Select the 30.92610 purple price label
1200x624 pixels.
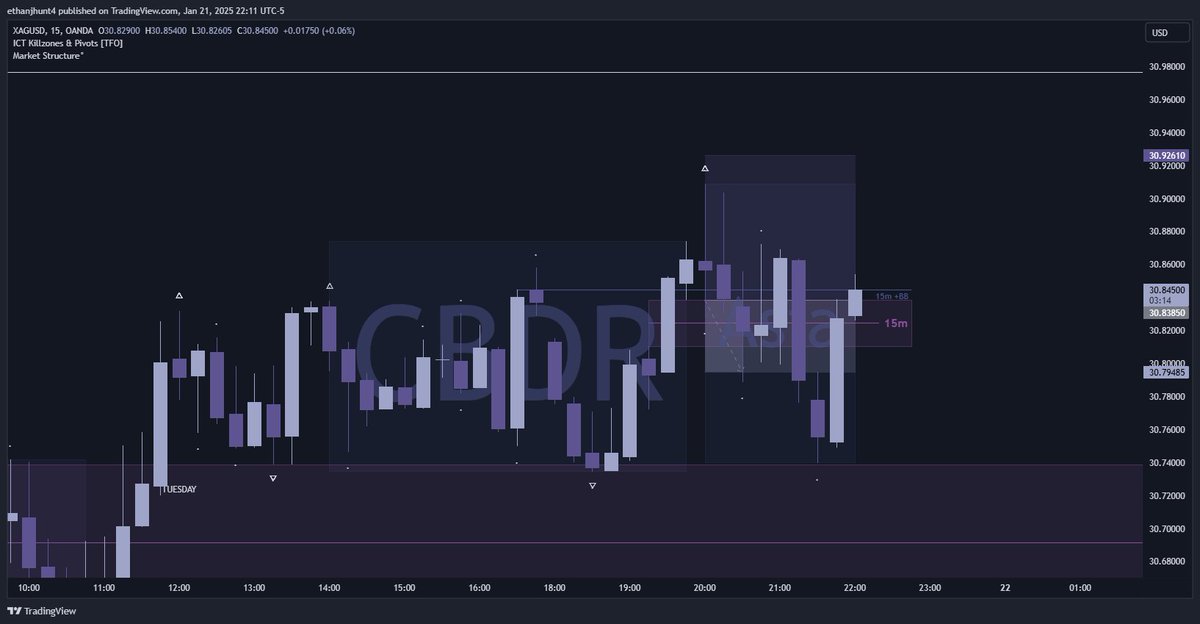coord(1167,156)
